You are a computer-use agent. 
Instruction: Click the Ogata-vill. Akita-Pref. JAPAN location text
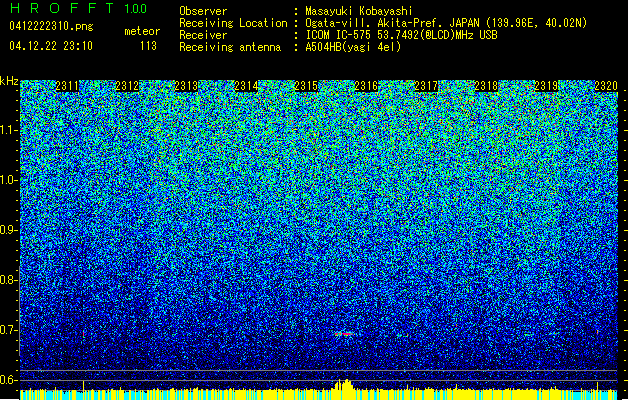tap(446, 23)
